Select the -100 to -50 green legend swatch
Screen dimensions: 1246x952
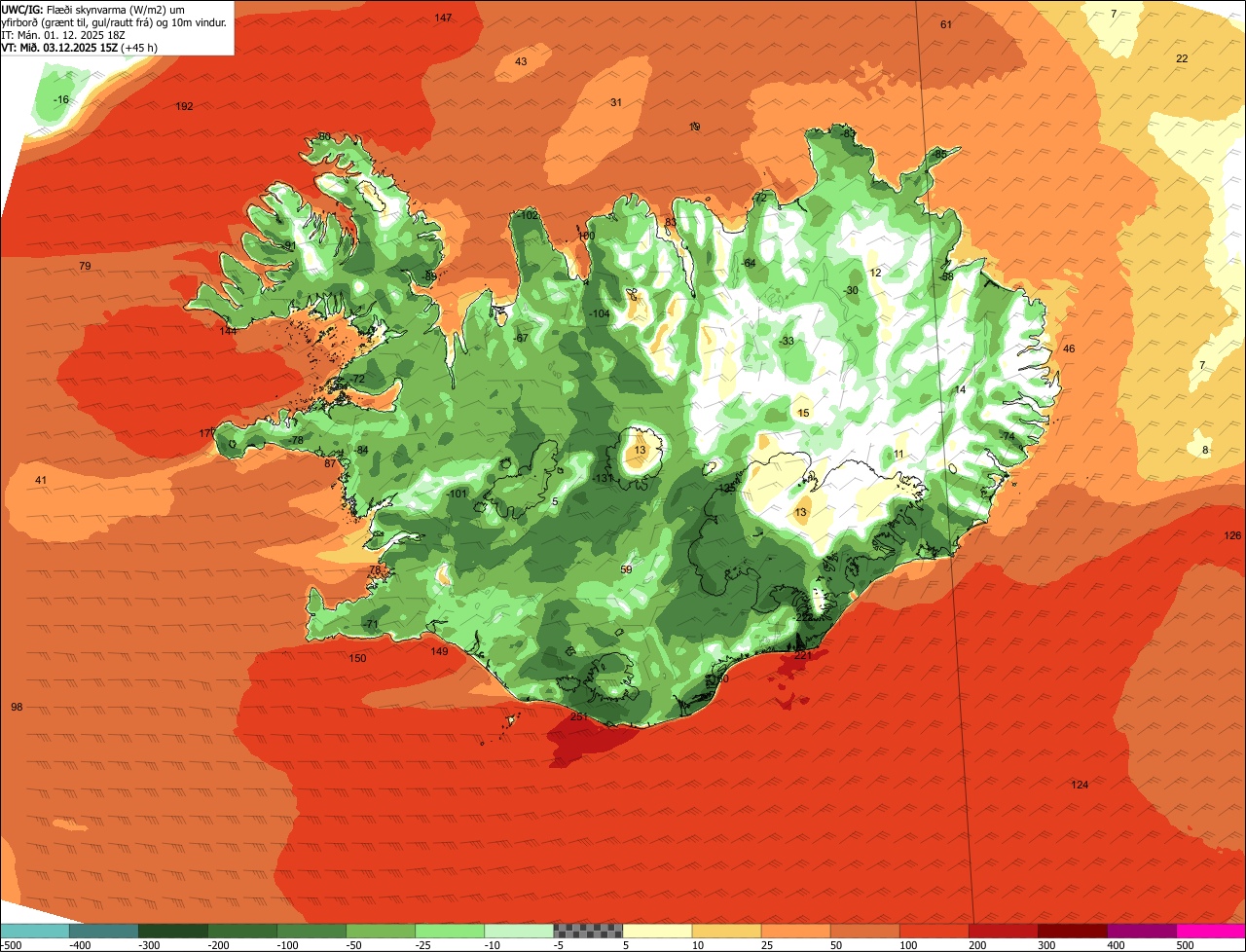pos(311,931)
